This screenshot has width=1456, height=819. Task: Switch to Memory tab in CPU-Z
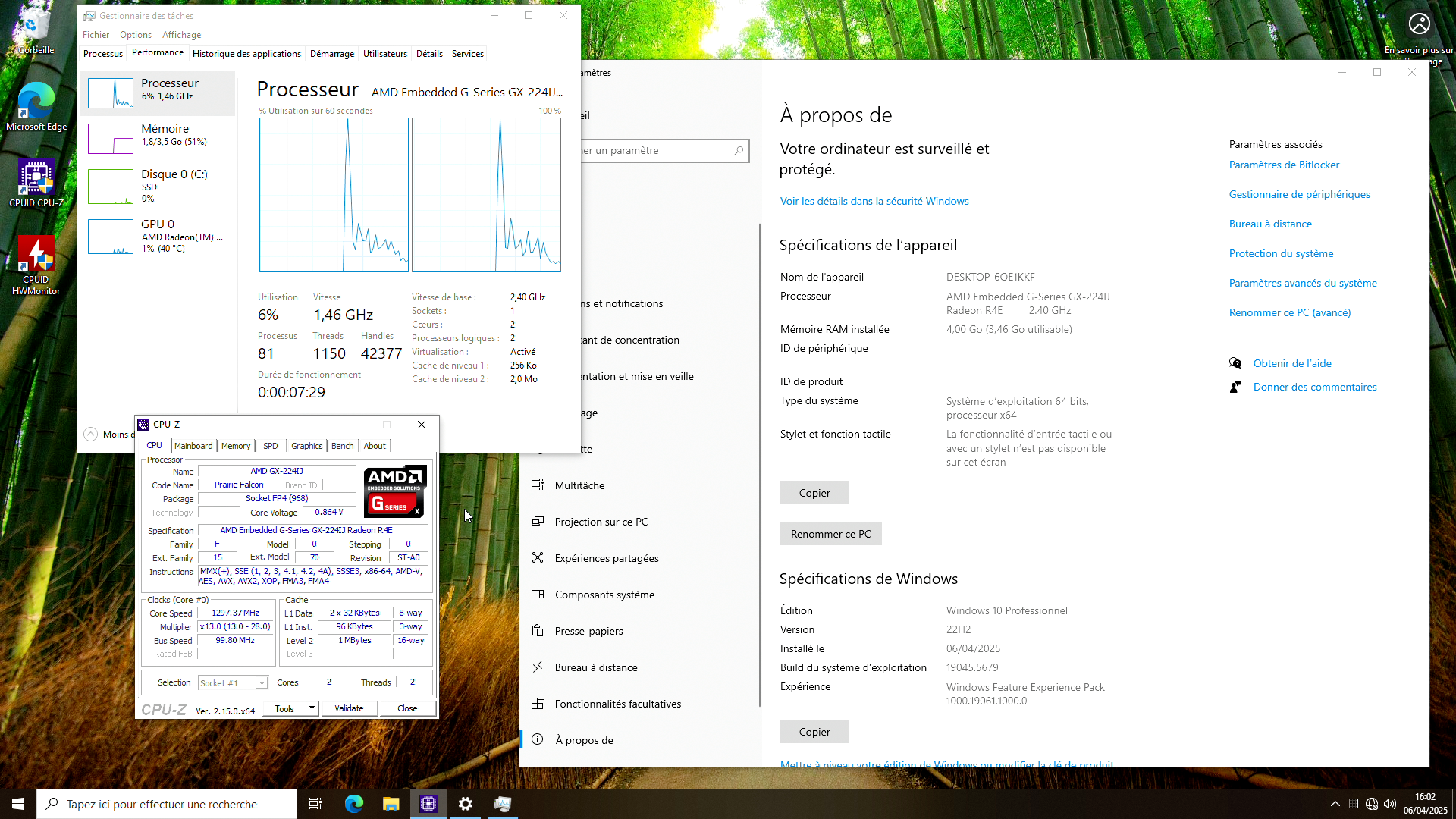click(x=236, y=446)
